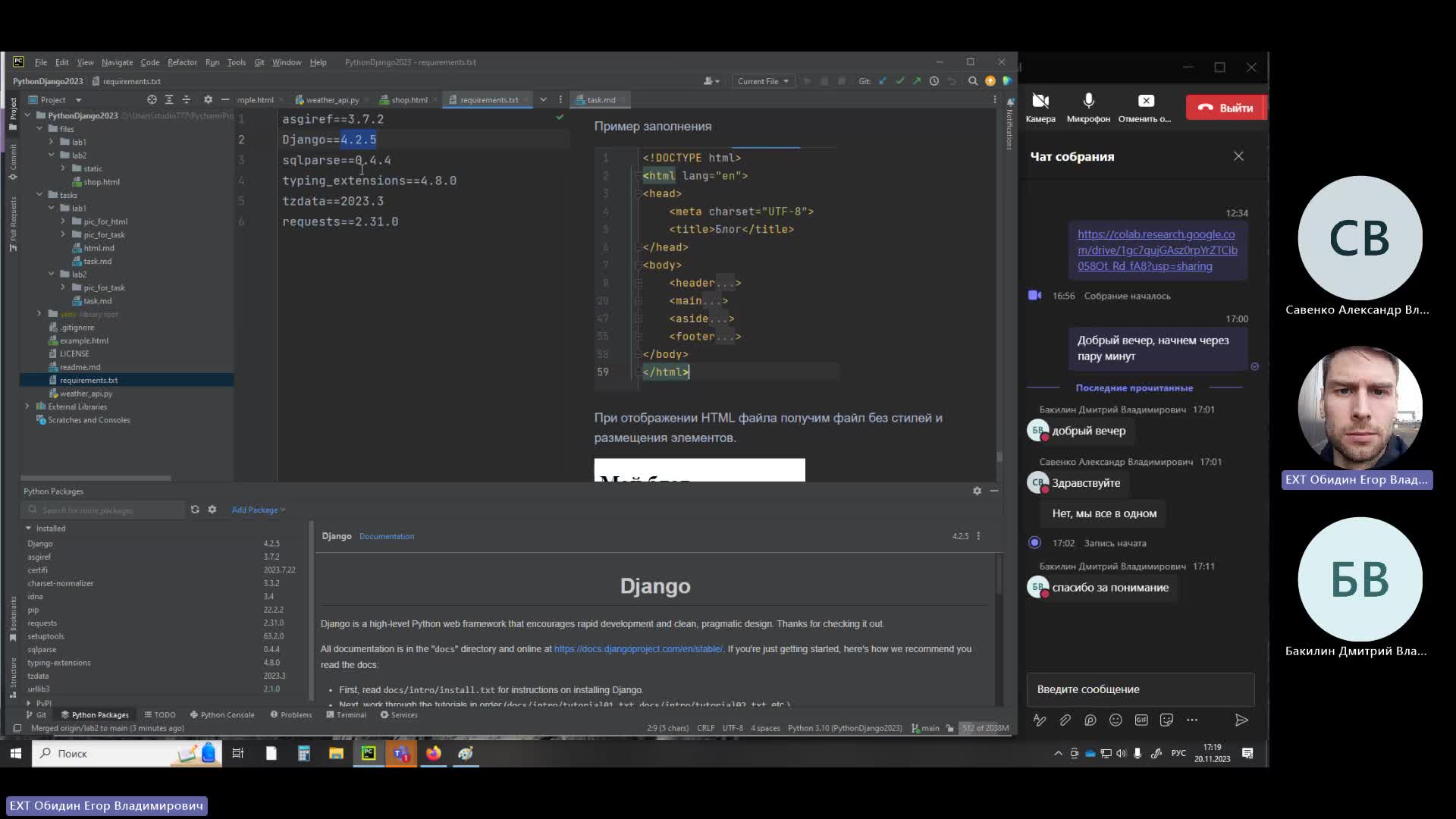Collapse the Installed packages group

click(29, 528)
